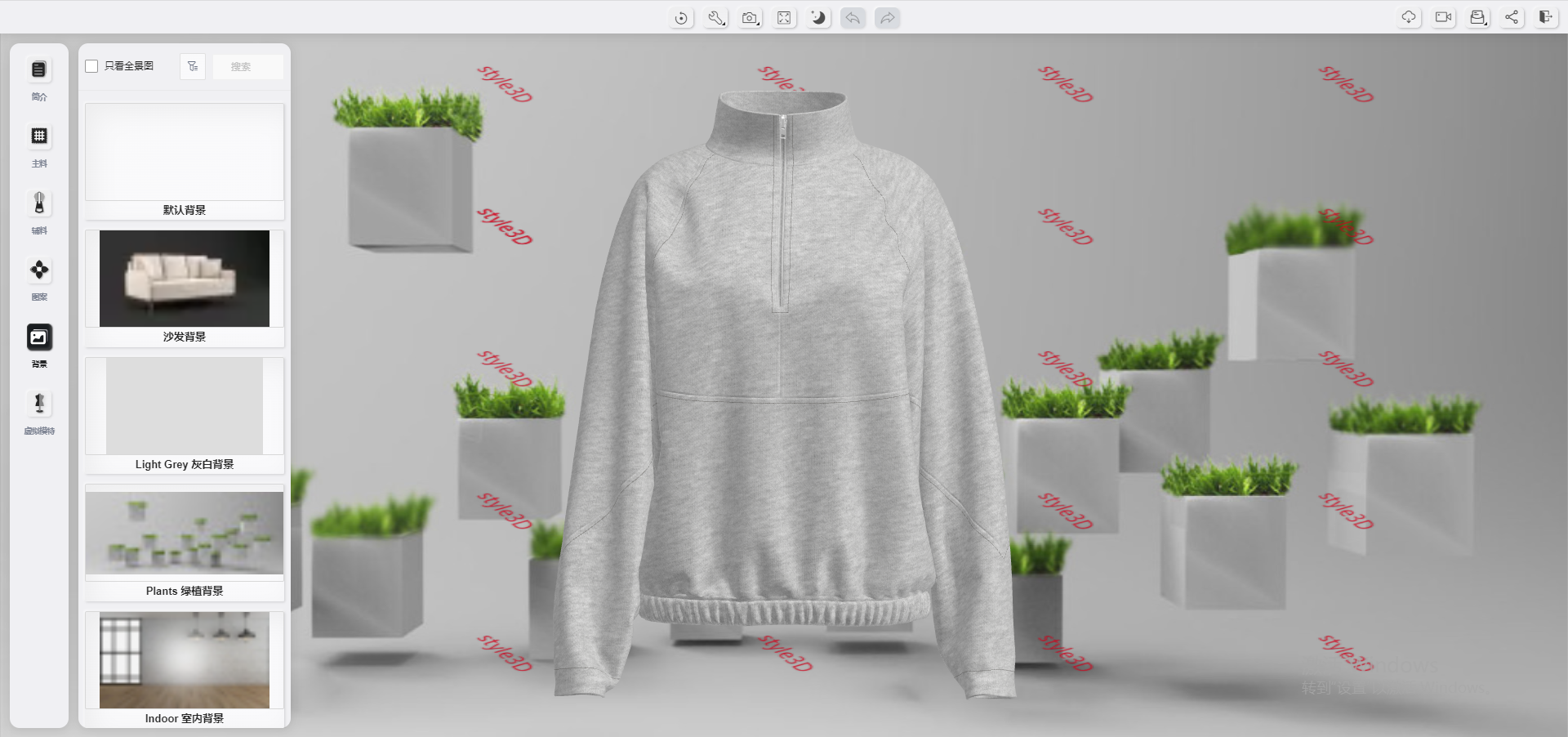Select the 沙发背景 sofa background
The height and width of the screenshot is (737, 1568).
(x=185, y=288)
